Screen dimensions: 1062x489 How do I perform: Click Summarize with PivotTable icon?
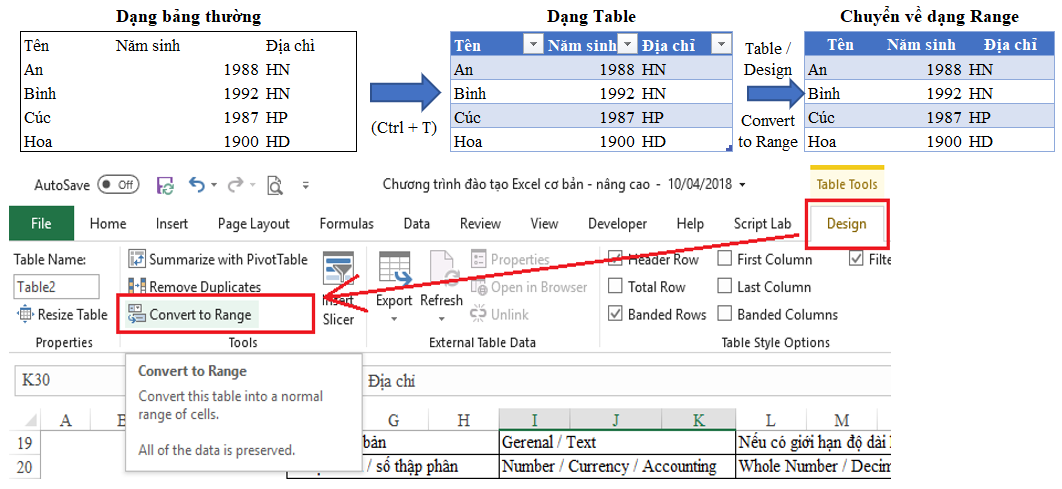tap(135, 259)
